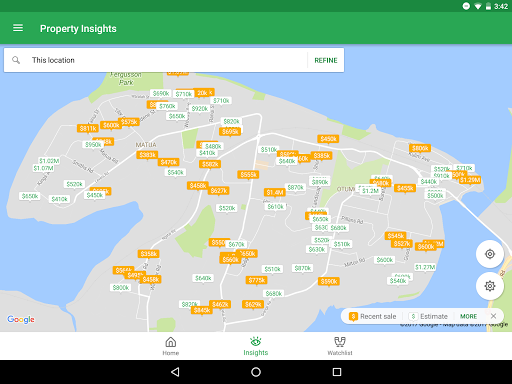Image resolution: width=512 pixels, height=384 pixels.
Task: Select the $1.4M recent sale marker
Action: click(x=275, y=193)
